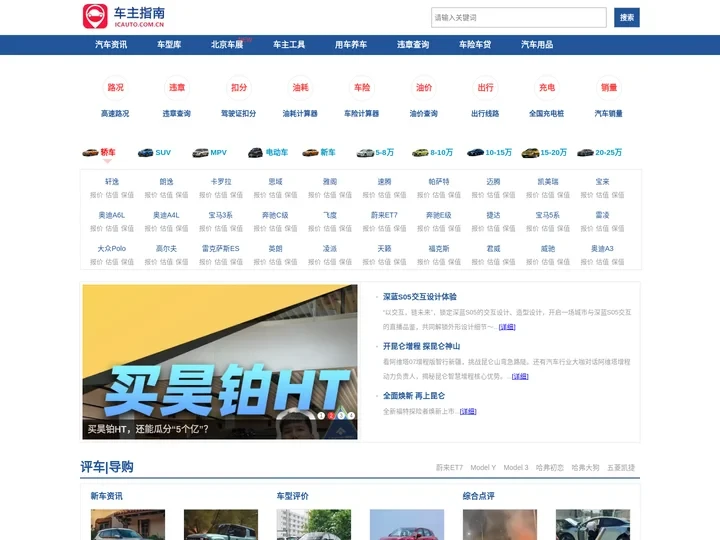Screen dimensions: 720x540
Task: Go to carousel slide 1 indicator
Action: (321, 416)
